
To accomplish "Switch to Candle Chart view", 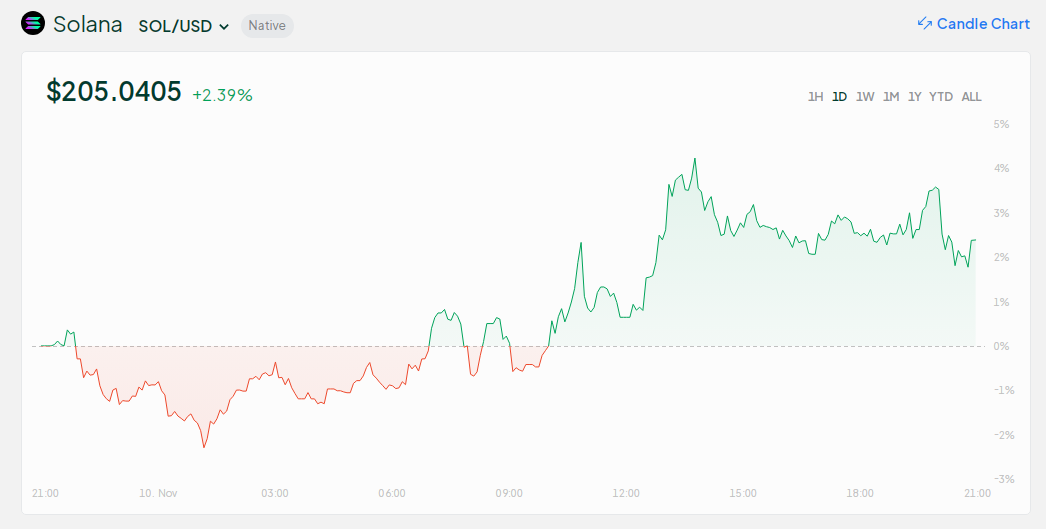I will pos(982,24).
